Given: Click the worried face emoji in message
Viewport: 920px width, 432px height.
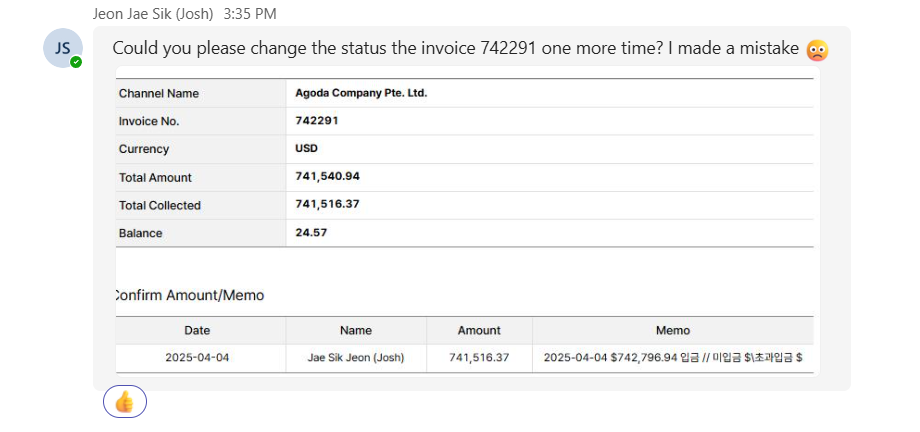Looking at the screenshot, I should point(817,49).
